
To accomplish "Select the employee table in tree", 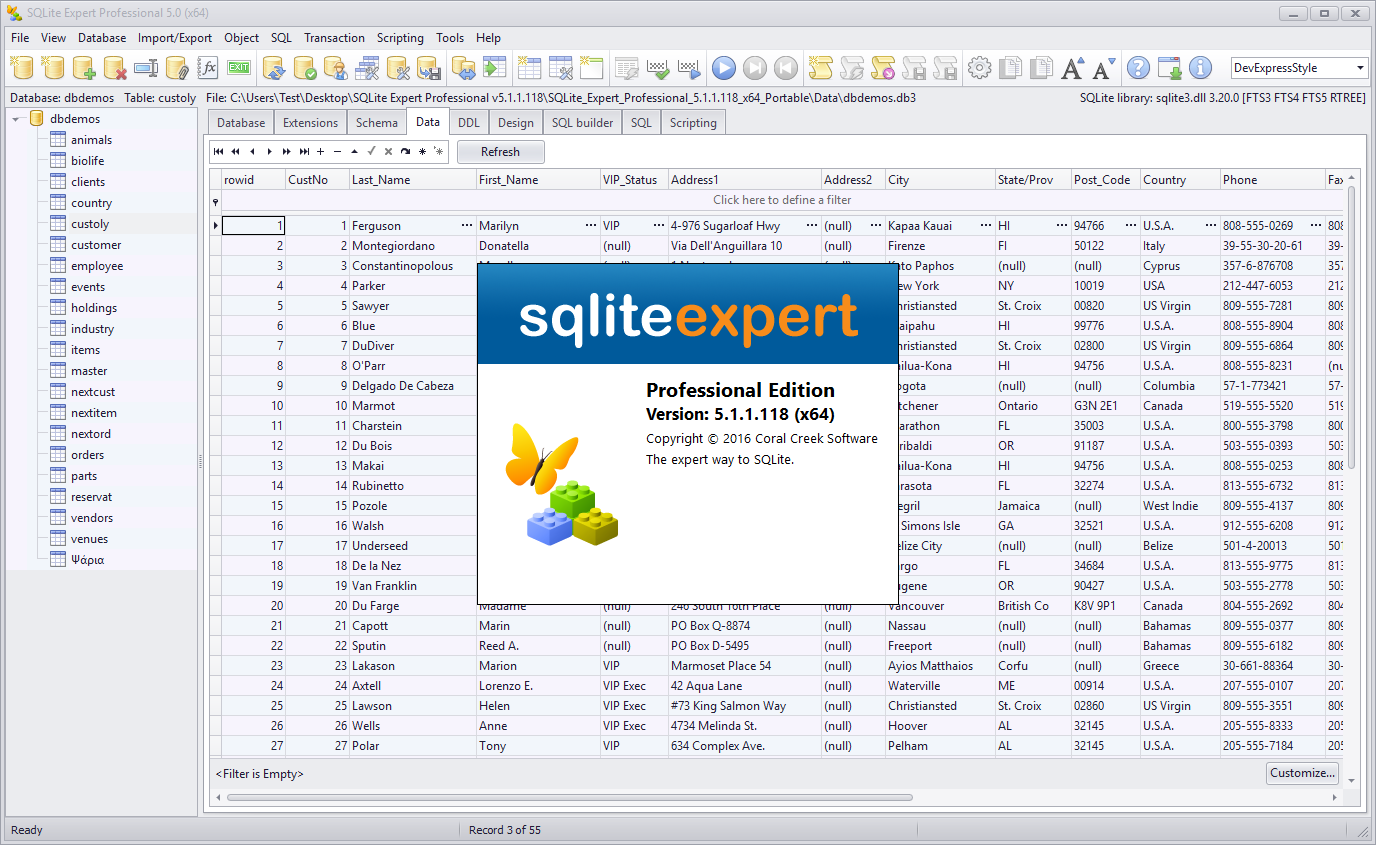I will pos(97,266).
